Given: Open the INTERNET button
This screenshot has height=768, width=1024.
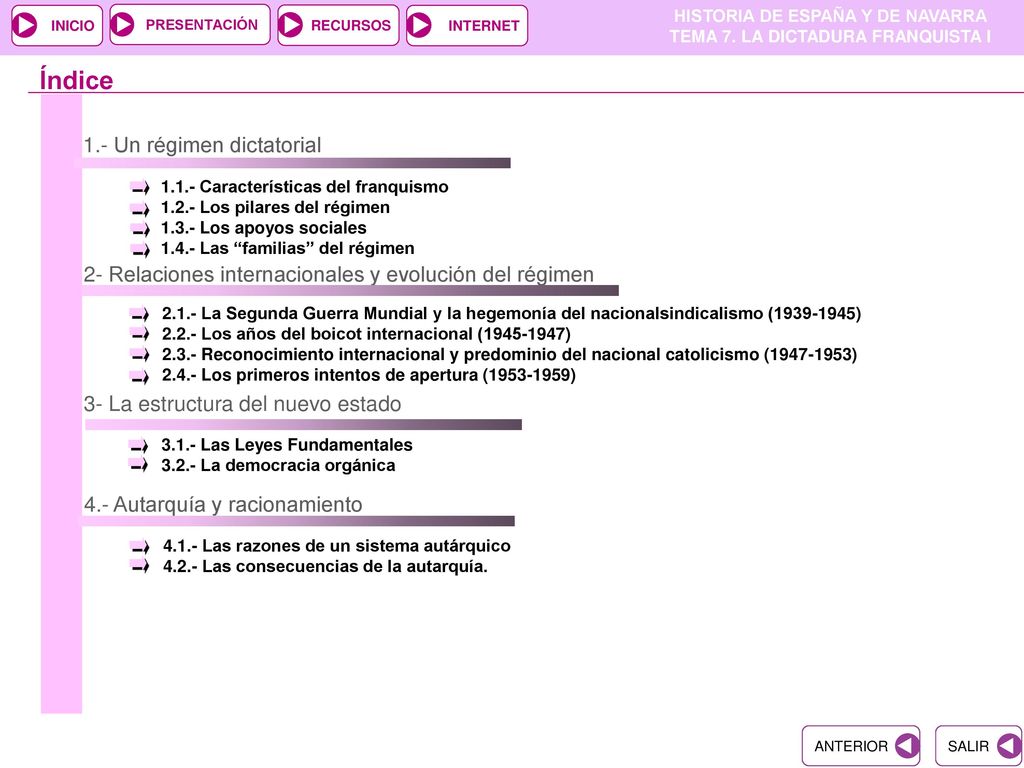Looking at the screenshot, I should coord(467,25).
